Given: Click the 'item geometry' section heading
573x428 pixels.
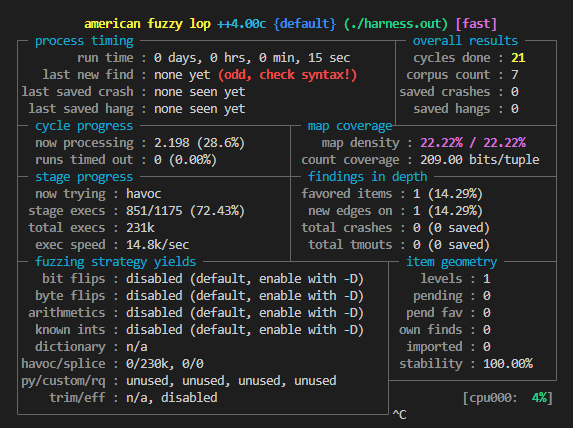Looking at the screenshot, I should [452, 262].
